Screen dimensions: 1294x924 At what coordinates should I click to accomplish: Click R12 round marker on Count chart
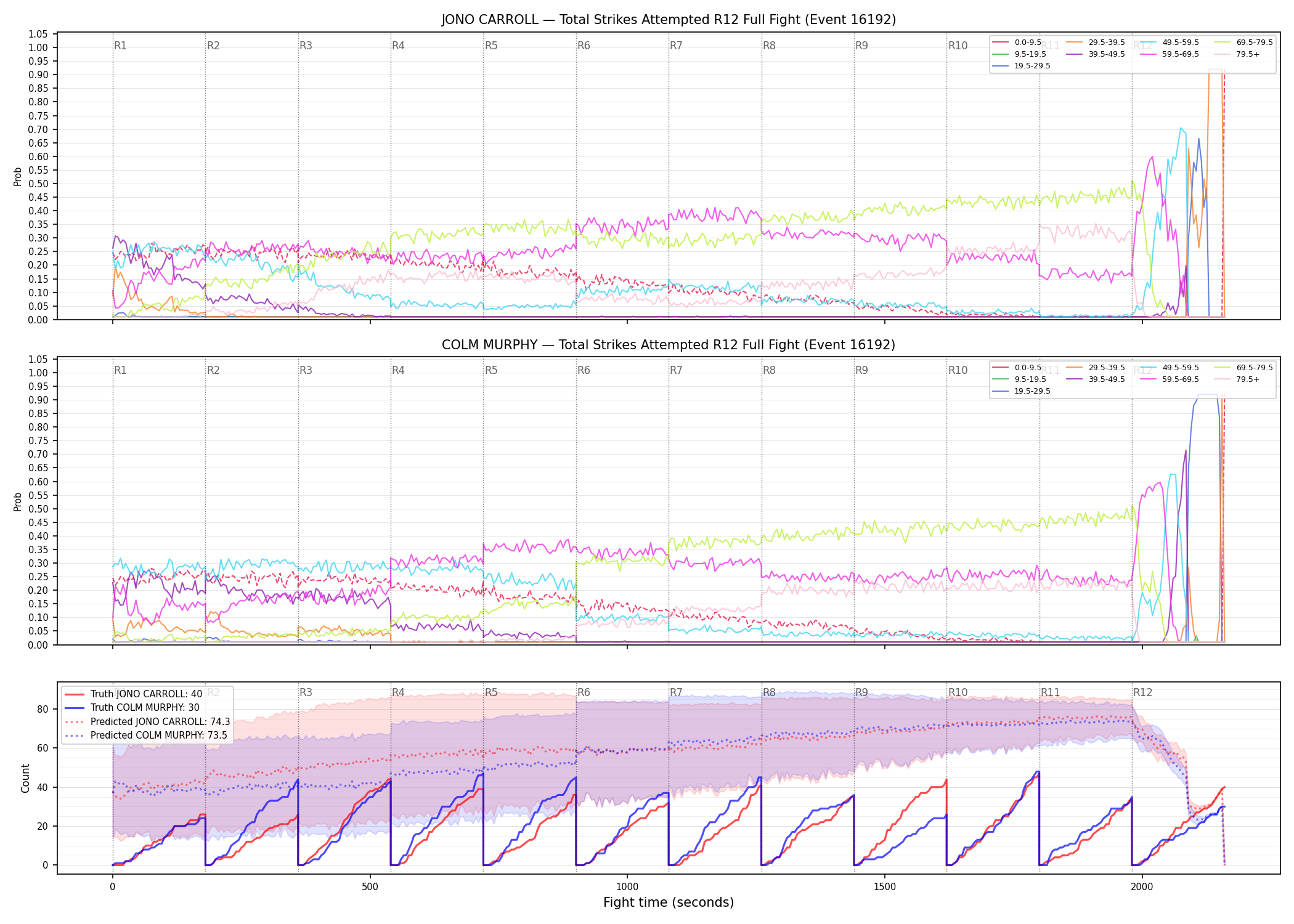pyautogui.click(x=1142, y=692)
